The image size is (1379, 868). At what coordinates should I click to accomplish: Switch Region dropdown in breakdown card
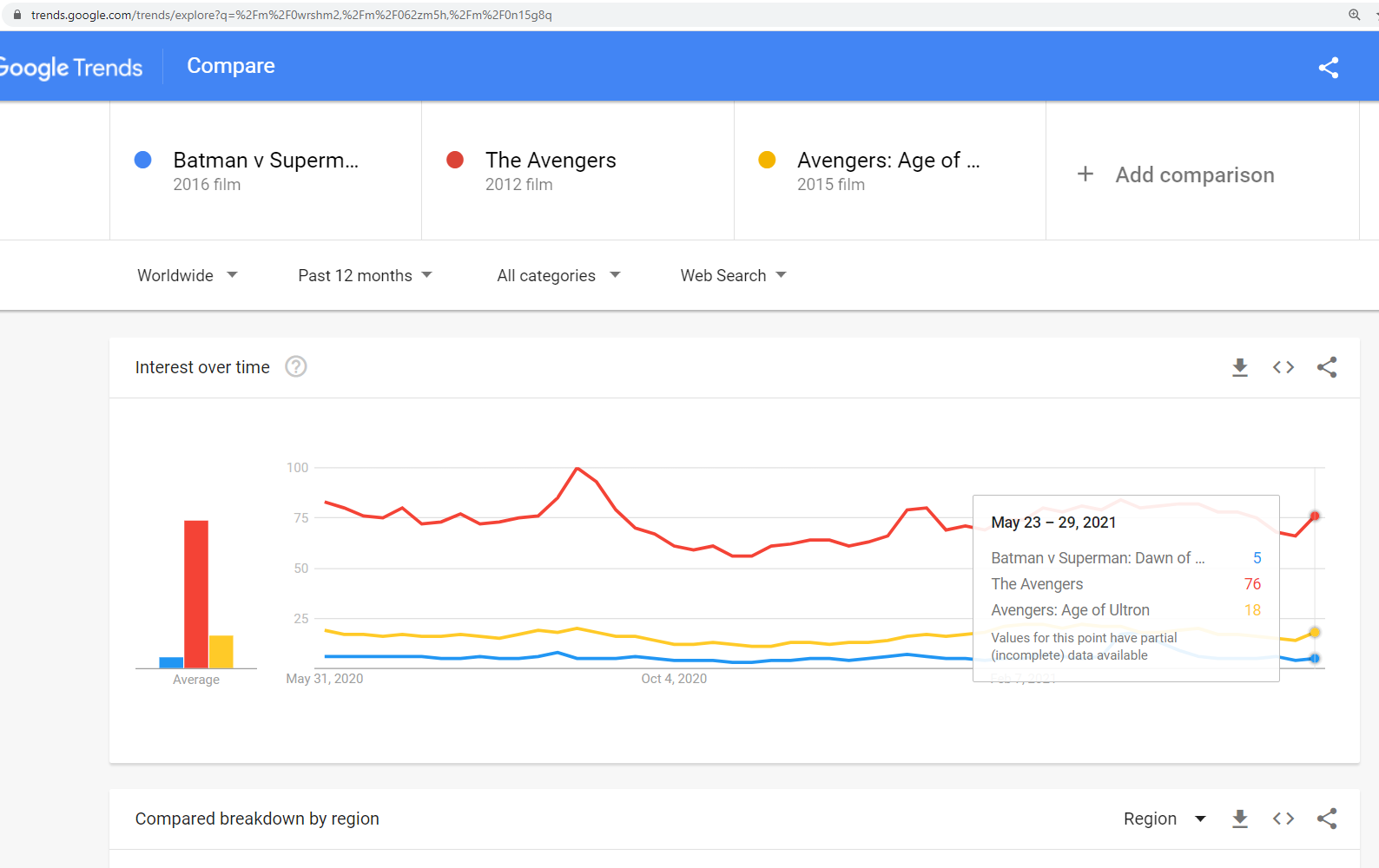1165,819
